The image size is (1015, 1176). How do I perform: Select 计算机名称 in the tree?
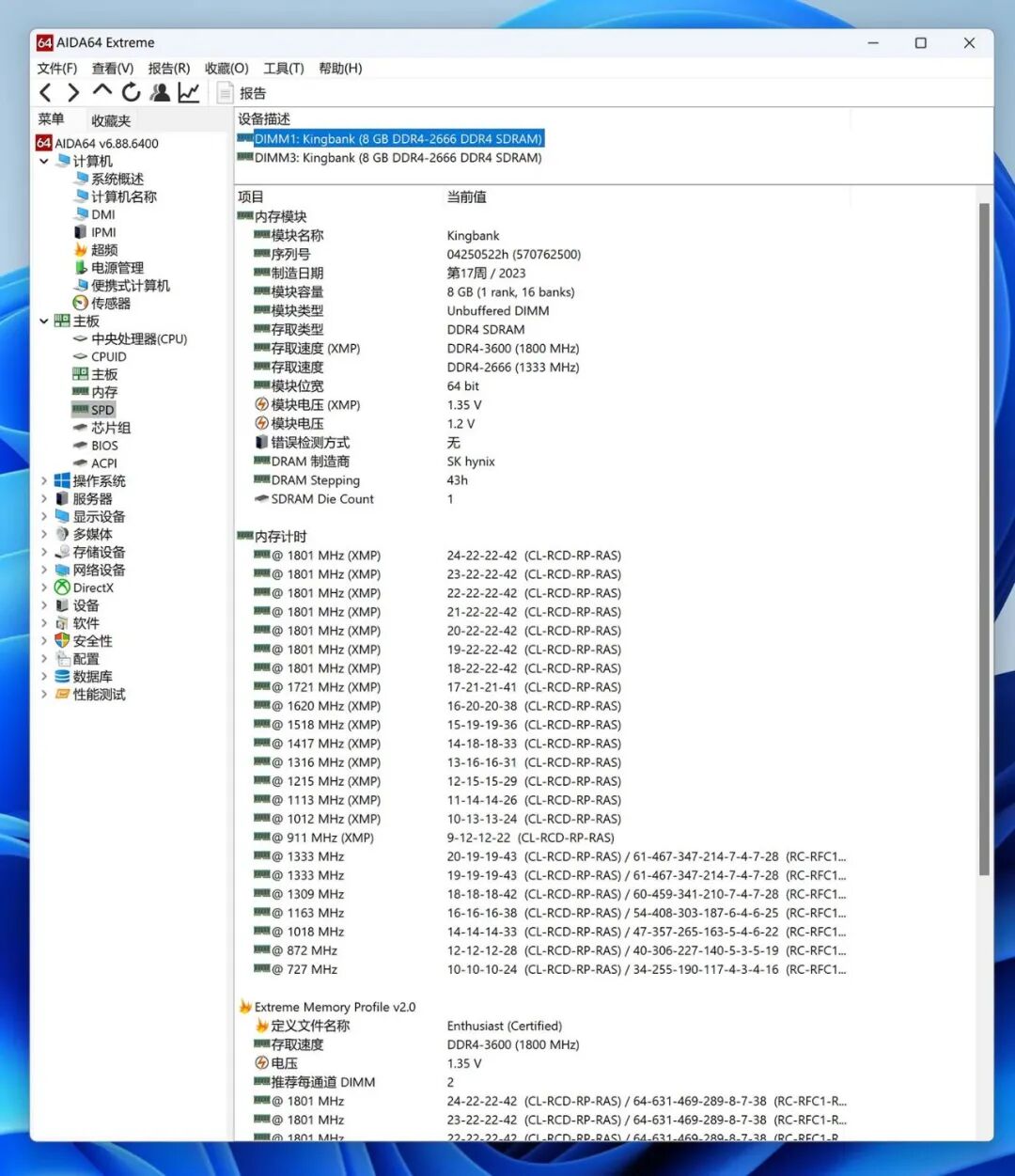[115, 196]
